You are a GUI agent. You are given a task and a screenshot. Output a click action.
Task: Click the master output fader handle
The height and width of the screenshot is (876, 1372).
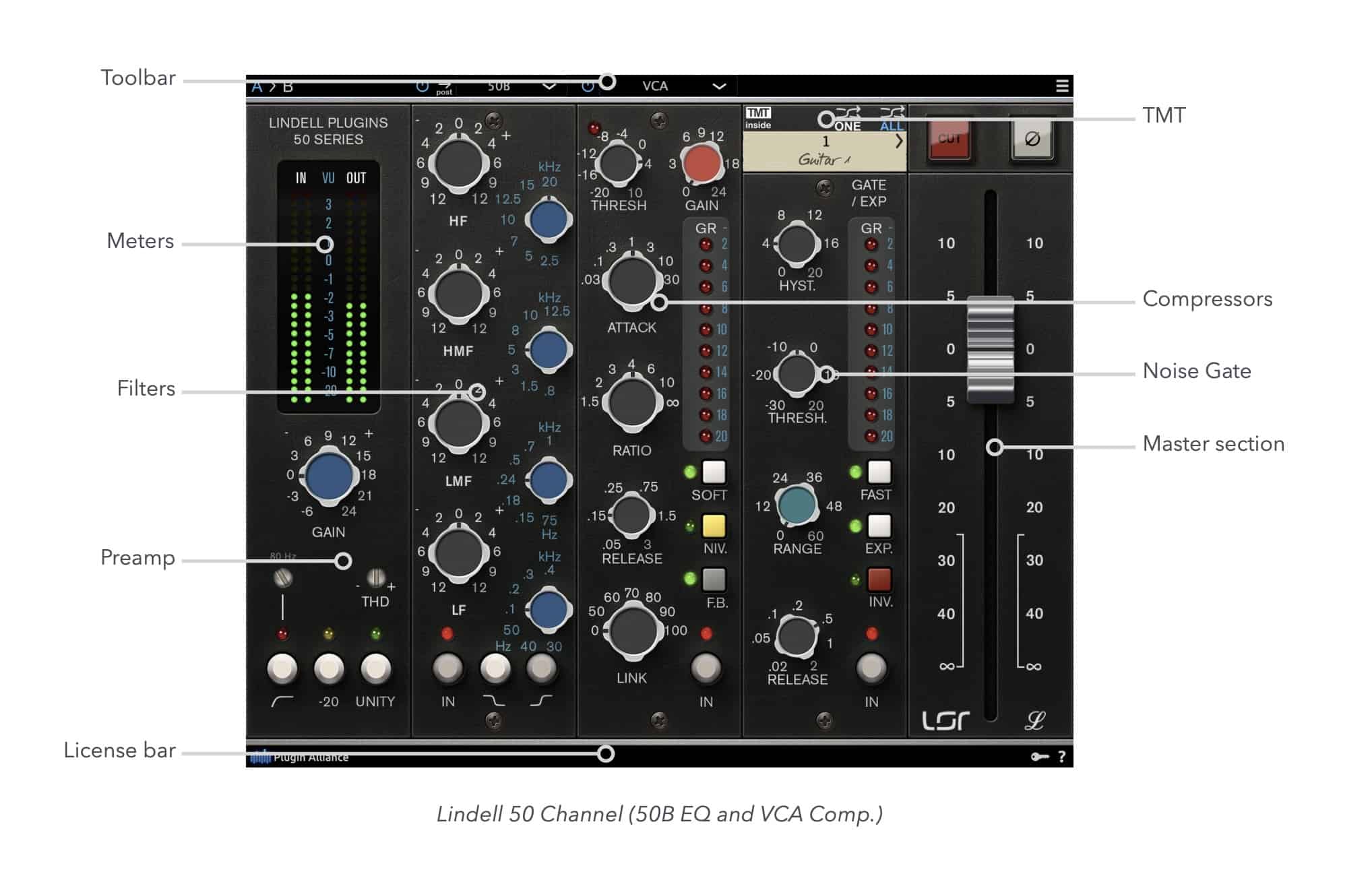pyautogui.click(x=991, y=350)
